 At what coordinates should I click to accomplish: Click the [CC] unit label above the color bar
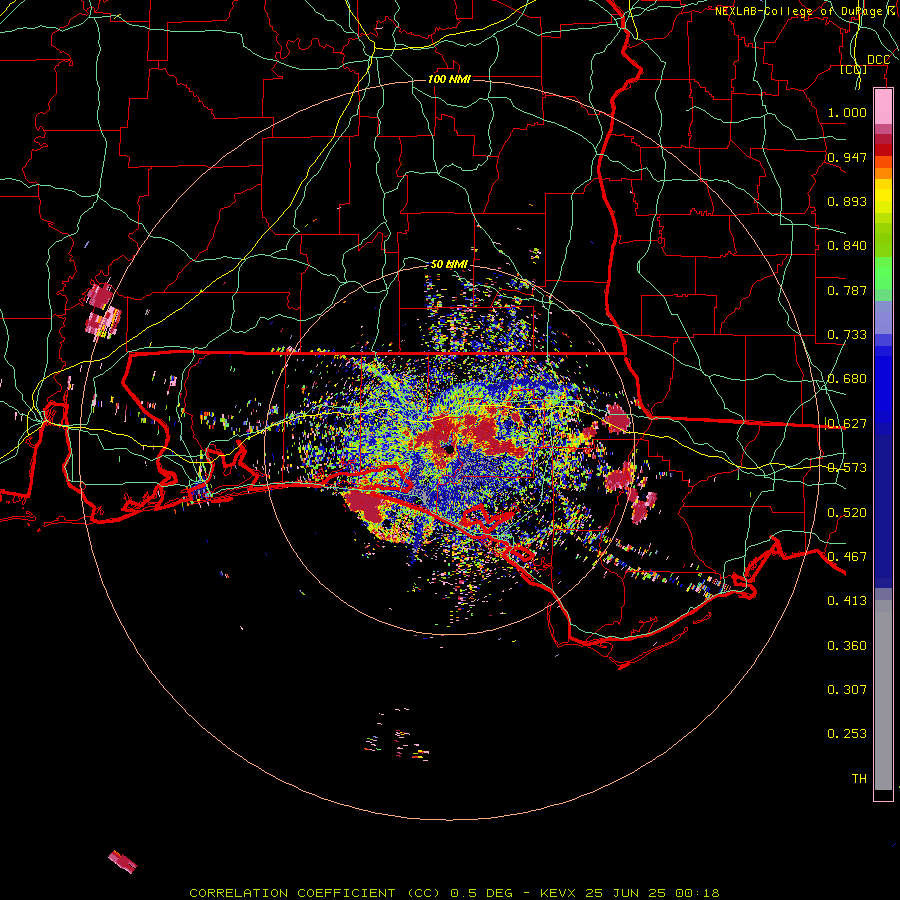tap(854, 70)
